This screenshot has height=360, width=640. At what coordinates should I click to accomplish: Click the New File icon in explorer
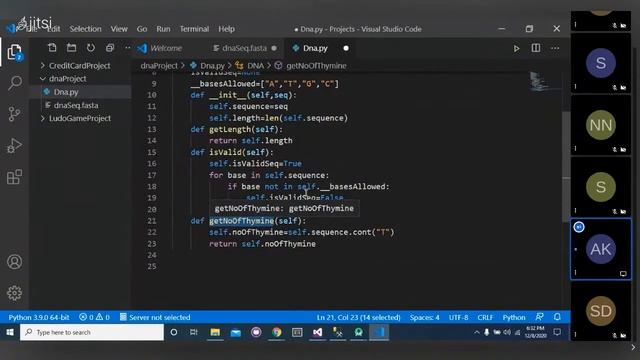[52, 48]
